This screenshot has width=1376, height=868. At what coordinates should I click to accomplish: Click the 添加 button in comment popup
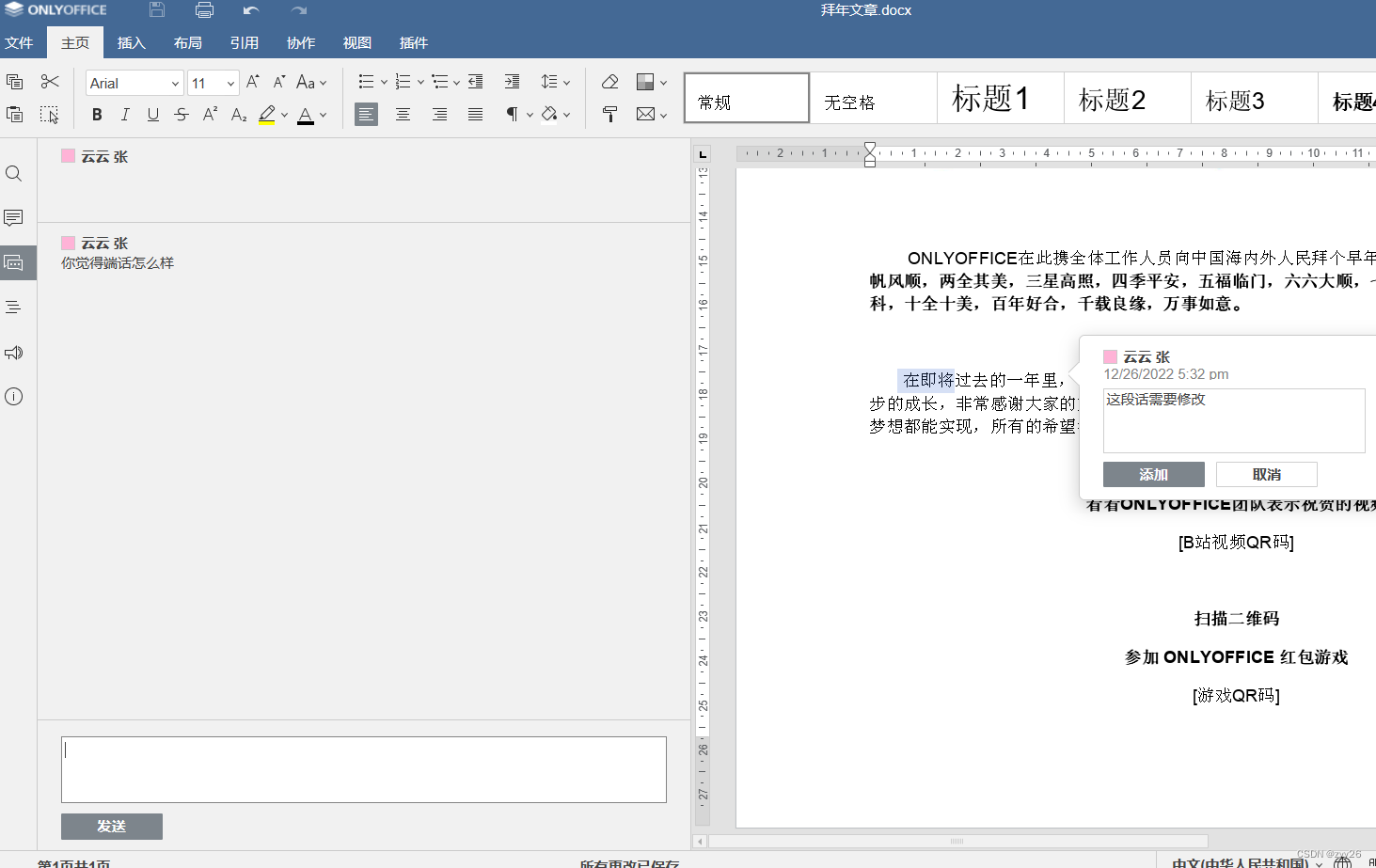(1153, 475)
